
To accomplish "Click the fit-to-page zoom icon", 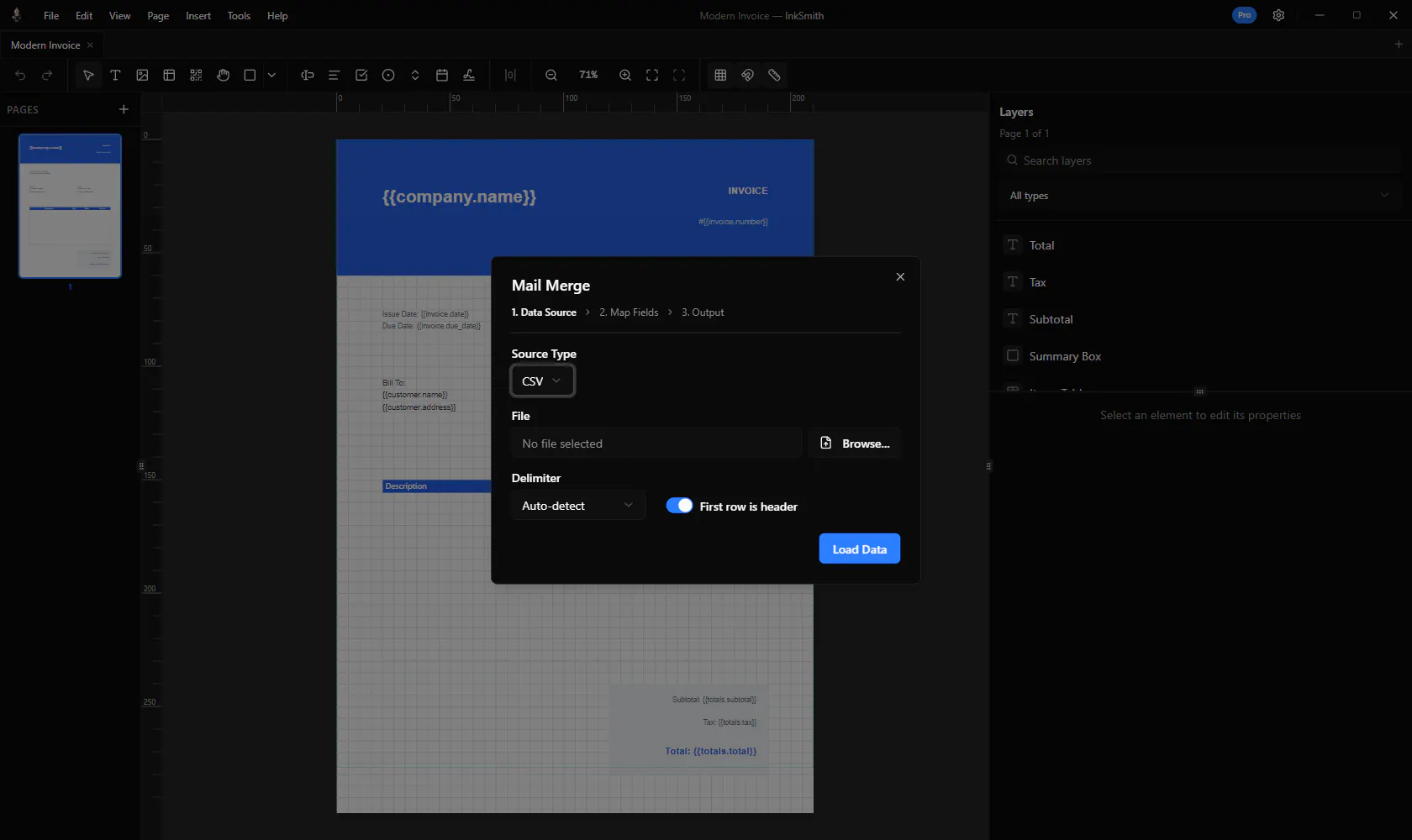I will pyautogui.click(x=652, y=76).
